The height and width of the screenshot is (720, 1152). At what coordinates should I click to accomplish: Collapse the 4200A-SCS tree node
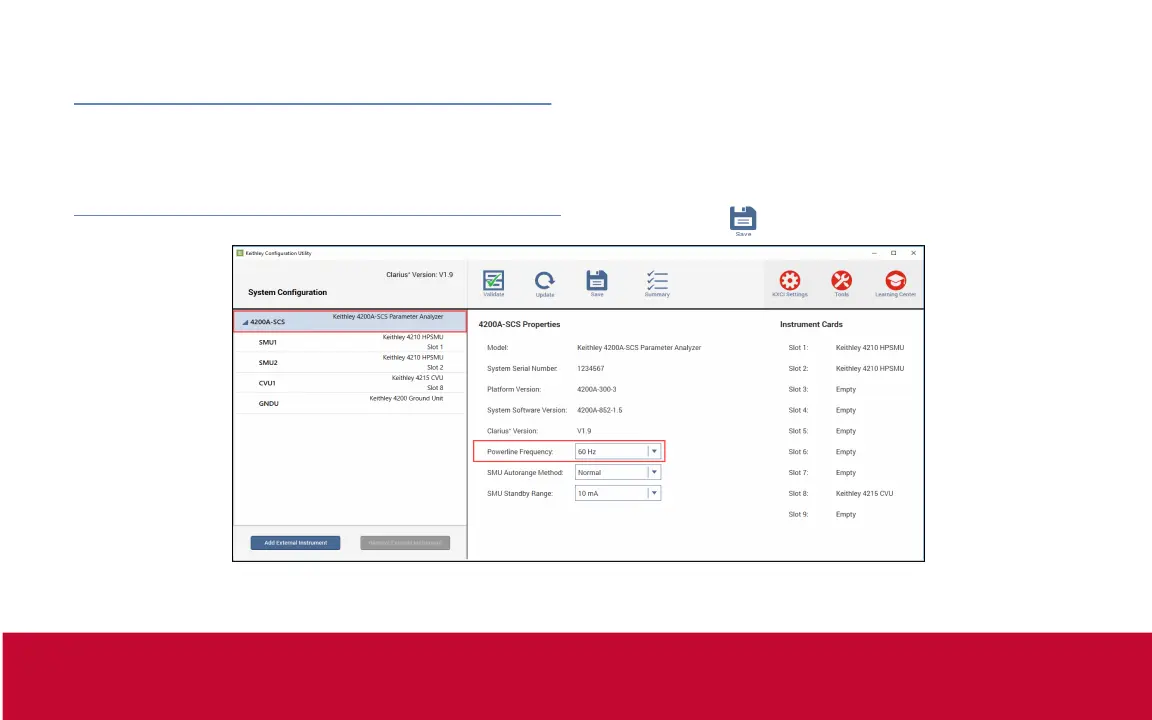coord(245,323)
